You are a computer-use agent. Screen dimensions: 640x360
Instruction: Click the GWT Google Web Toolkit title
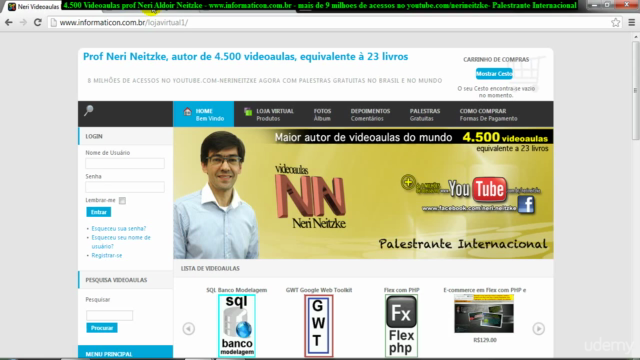coord(319,290)
